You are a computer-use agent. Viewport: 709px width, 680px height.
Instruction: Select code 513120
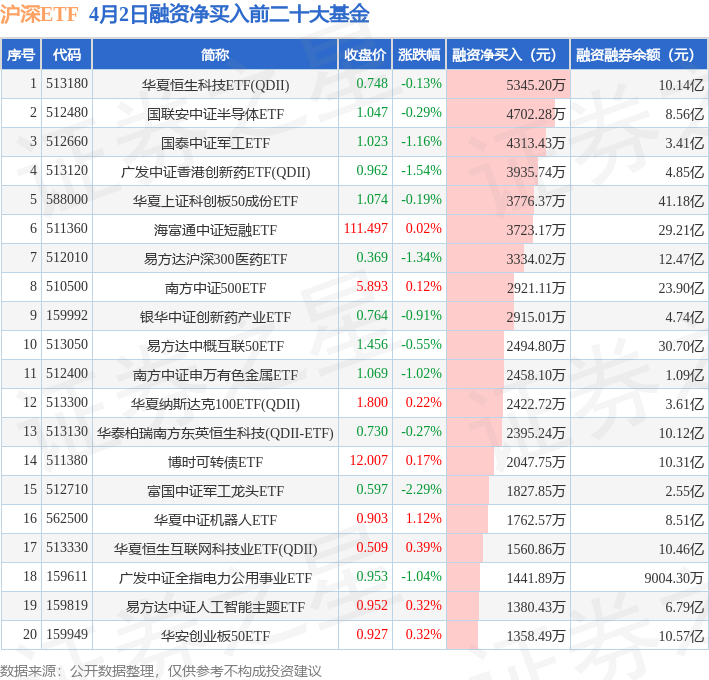tap(67, 170)
